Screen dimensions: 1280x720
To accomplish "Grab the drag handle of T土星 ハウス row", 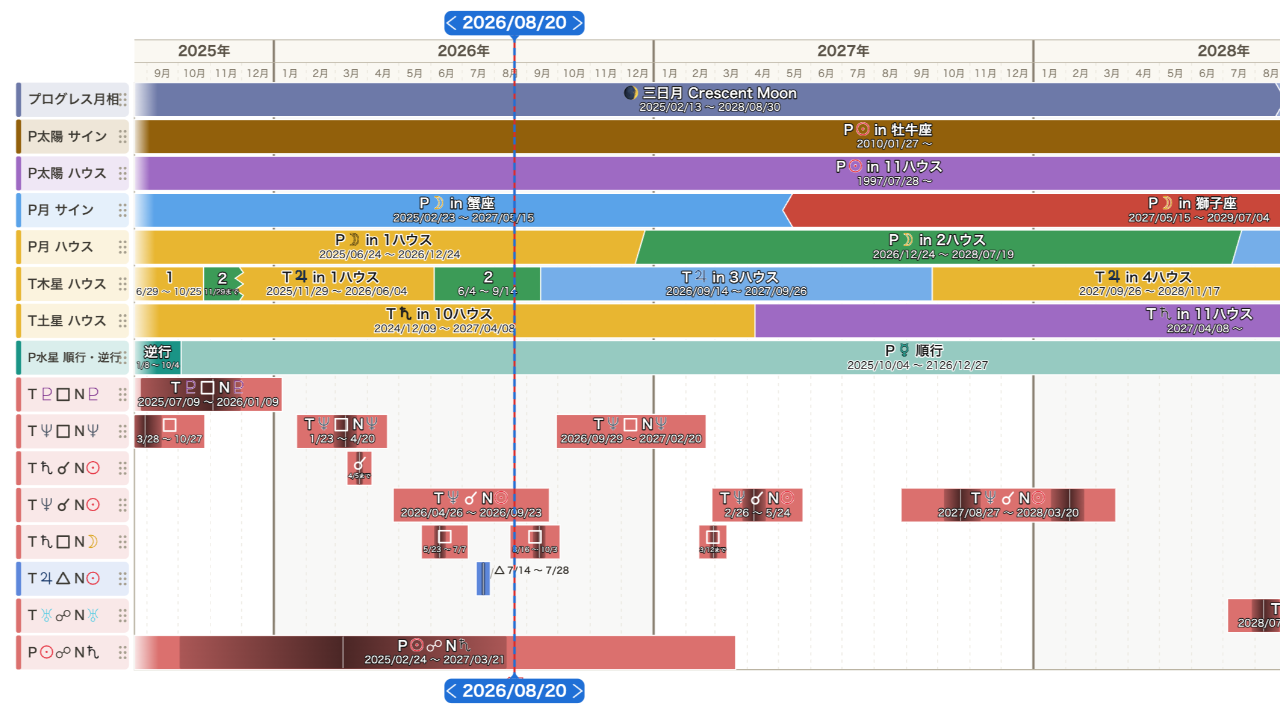I will pos(123,321).
